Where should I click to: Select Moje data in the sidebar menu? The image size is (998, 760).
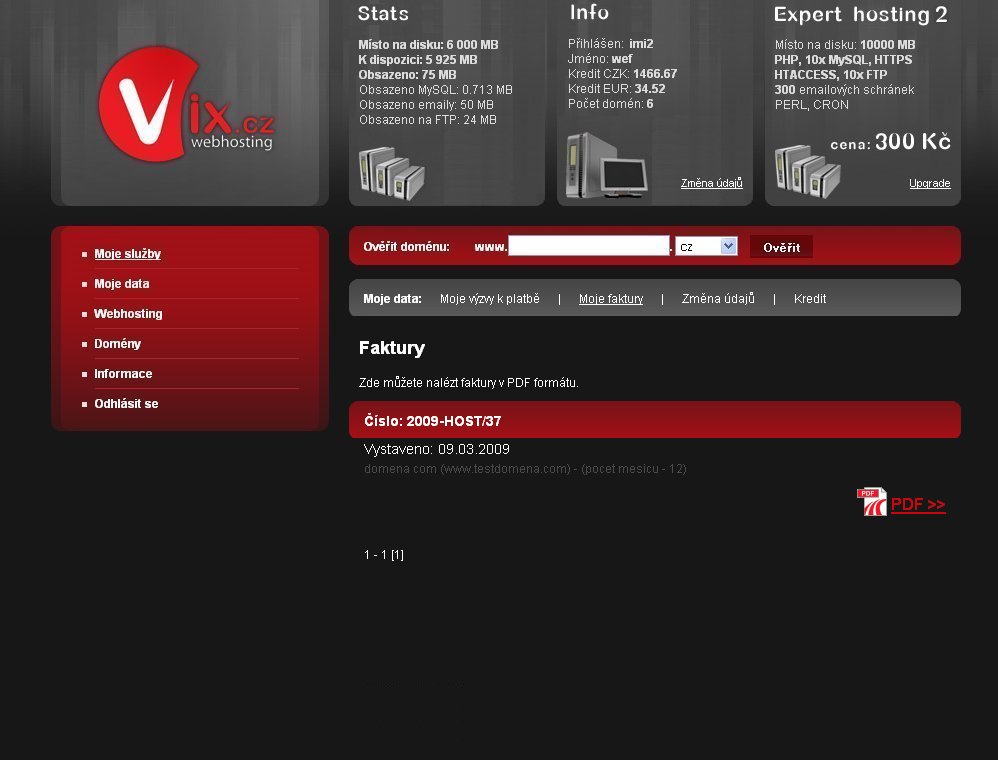121,284
